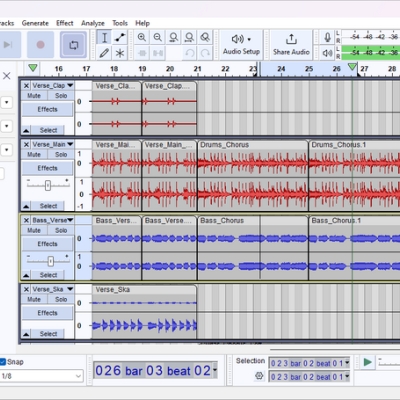The width and height of the screenshot is (400, 400).
Task: Solo the Bass_Verse track
Action: pyautogui.click(x=61, y=230)
